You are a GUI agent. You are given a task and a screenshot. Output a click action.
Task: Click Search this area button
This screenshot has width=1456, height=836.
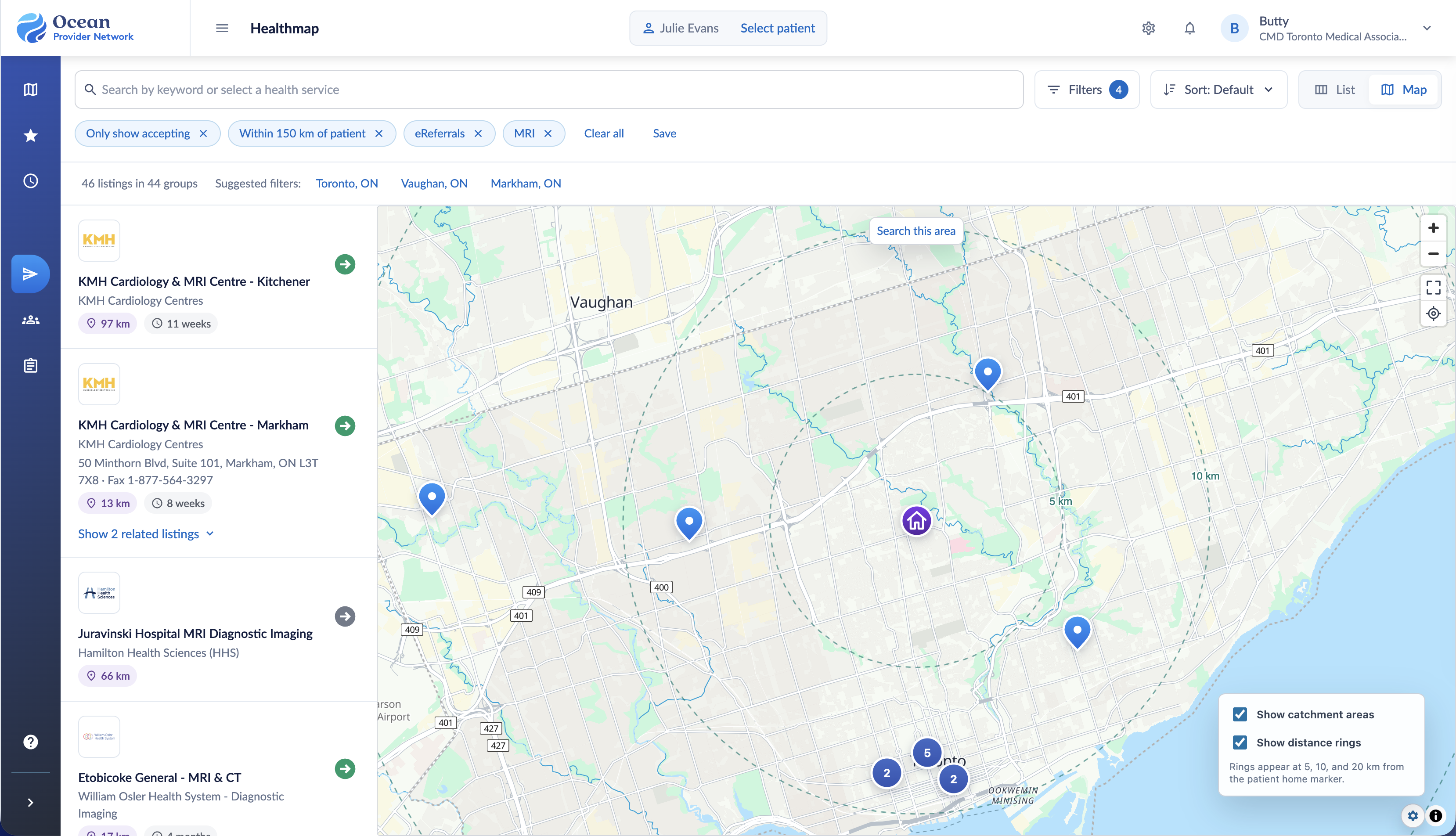pyautogui.click(x=916, y=231)
